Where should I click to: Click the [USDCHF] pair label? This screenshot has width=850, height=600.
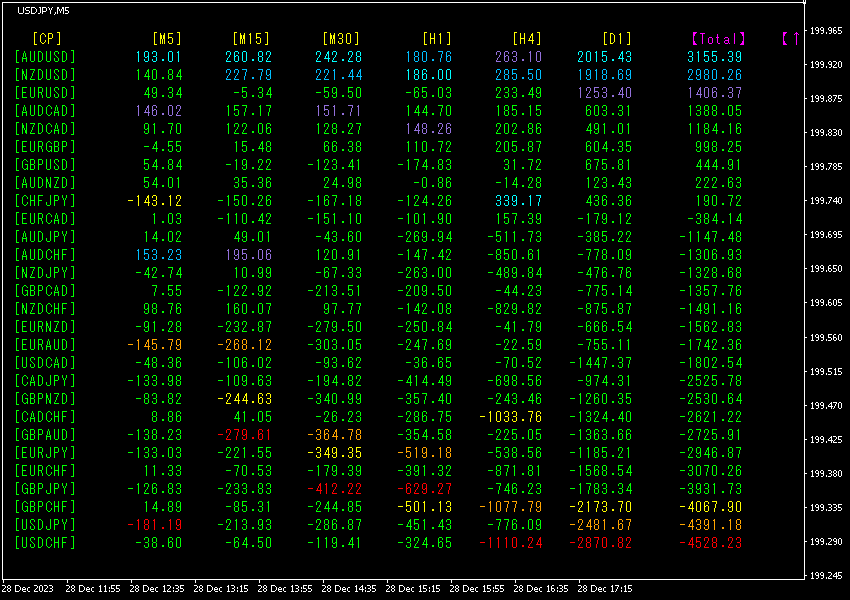(45, 543)
